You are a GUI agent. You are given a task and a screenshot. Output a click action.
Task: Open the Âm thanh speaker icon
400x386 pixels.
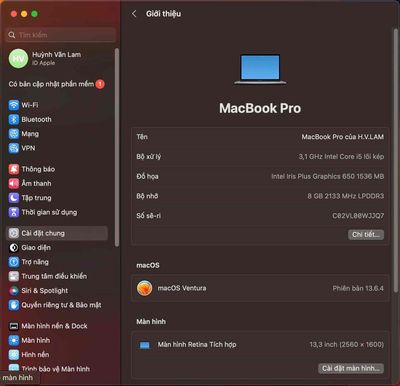tap(14, 183)
